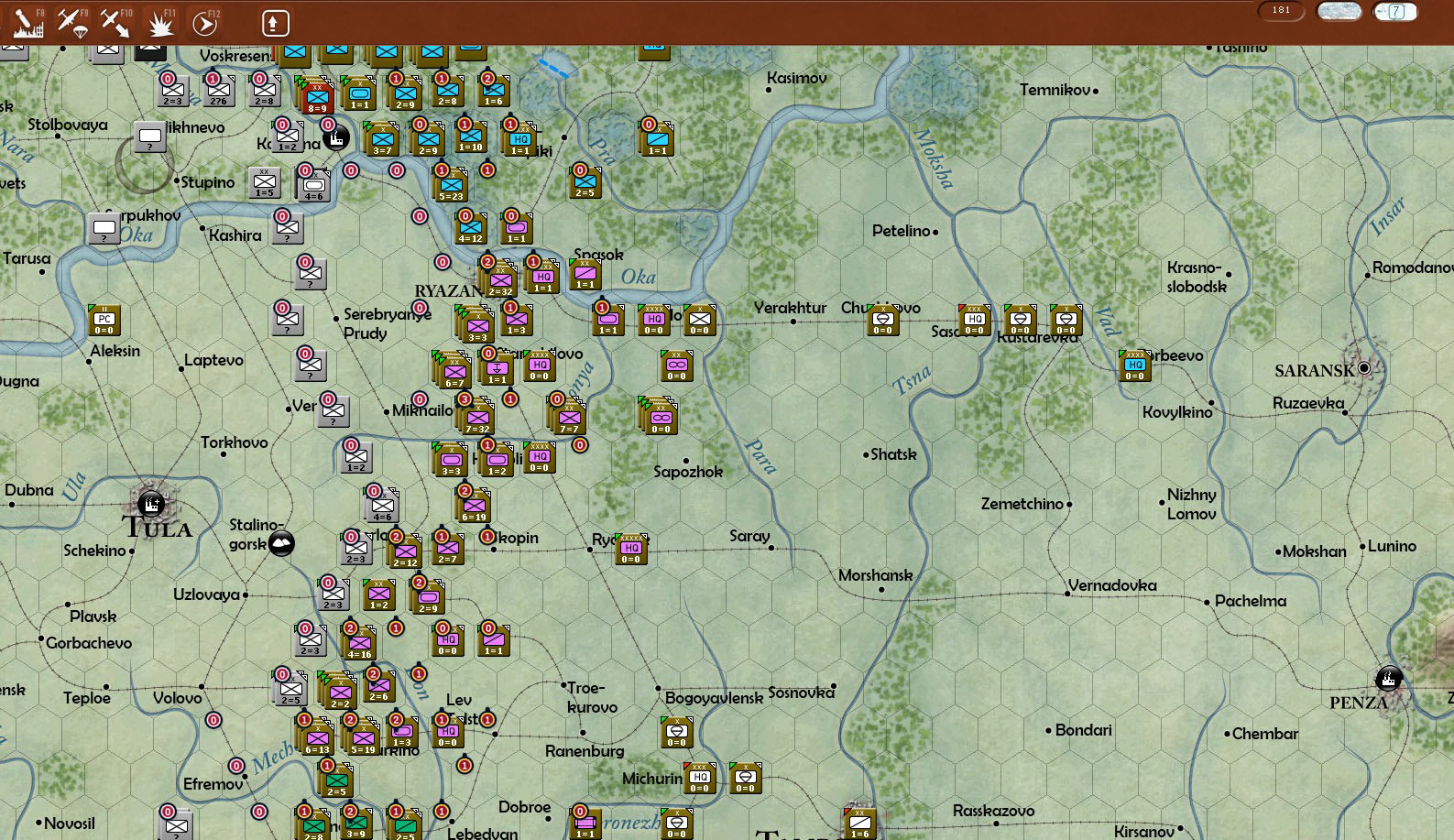Select the red 8=9 unit counter
The width and height of the screenshot is (1454, 840).
click(x=316, y=95)
